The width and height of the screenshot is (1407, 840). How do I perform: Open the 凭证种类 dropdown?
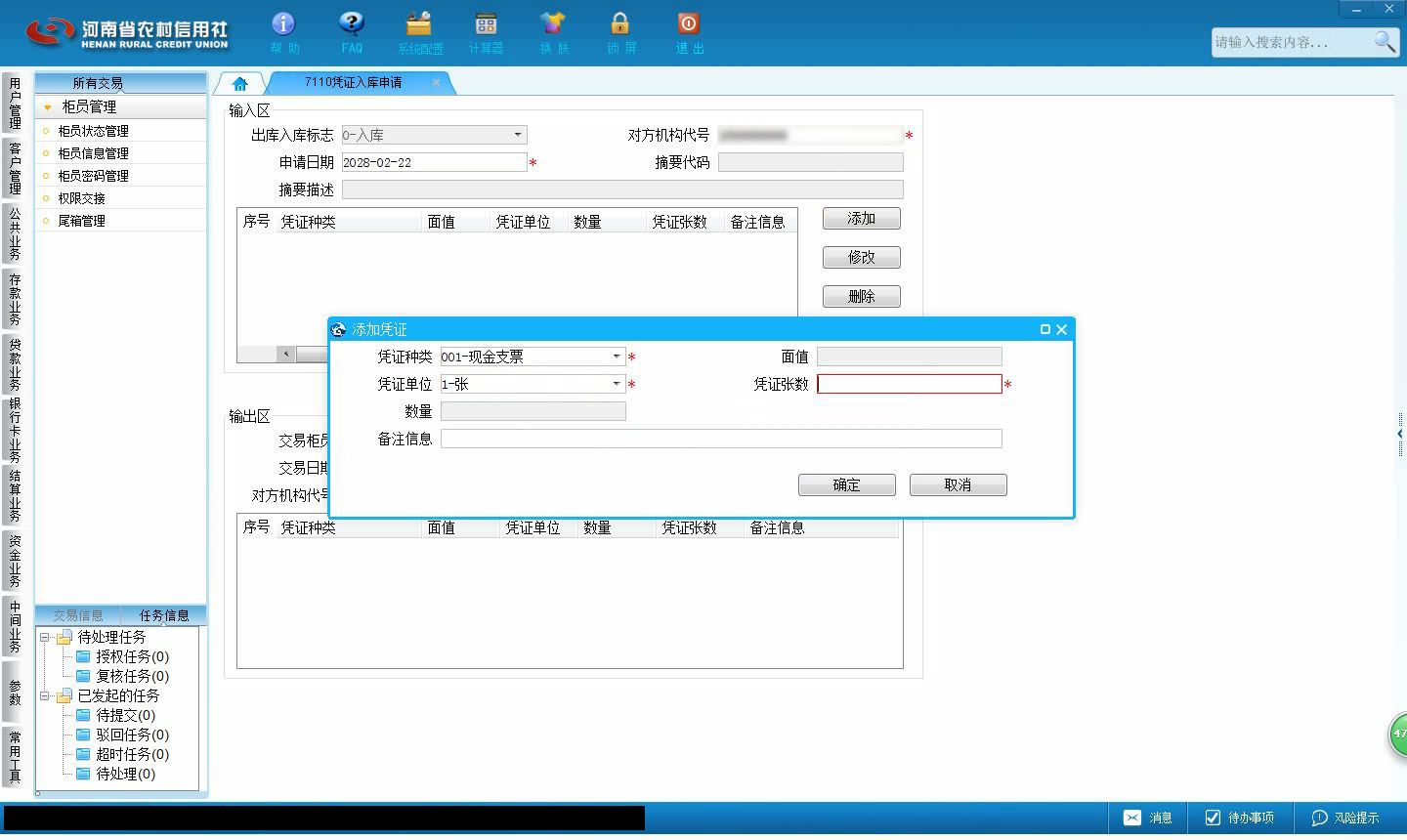click(x=617, y=357)
